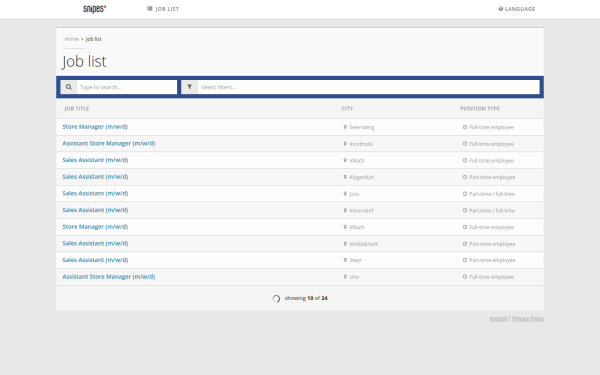
Task: Open the Imprint link
Action: 498,318
